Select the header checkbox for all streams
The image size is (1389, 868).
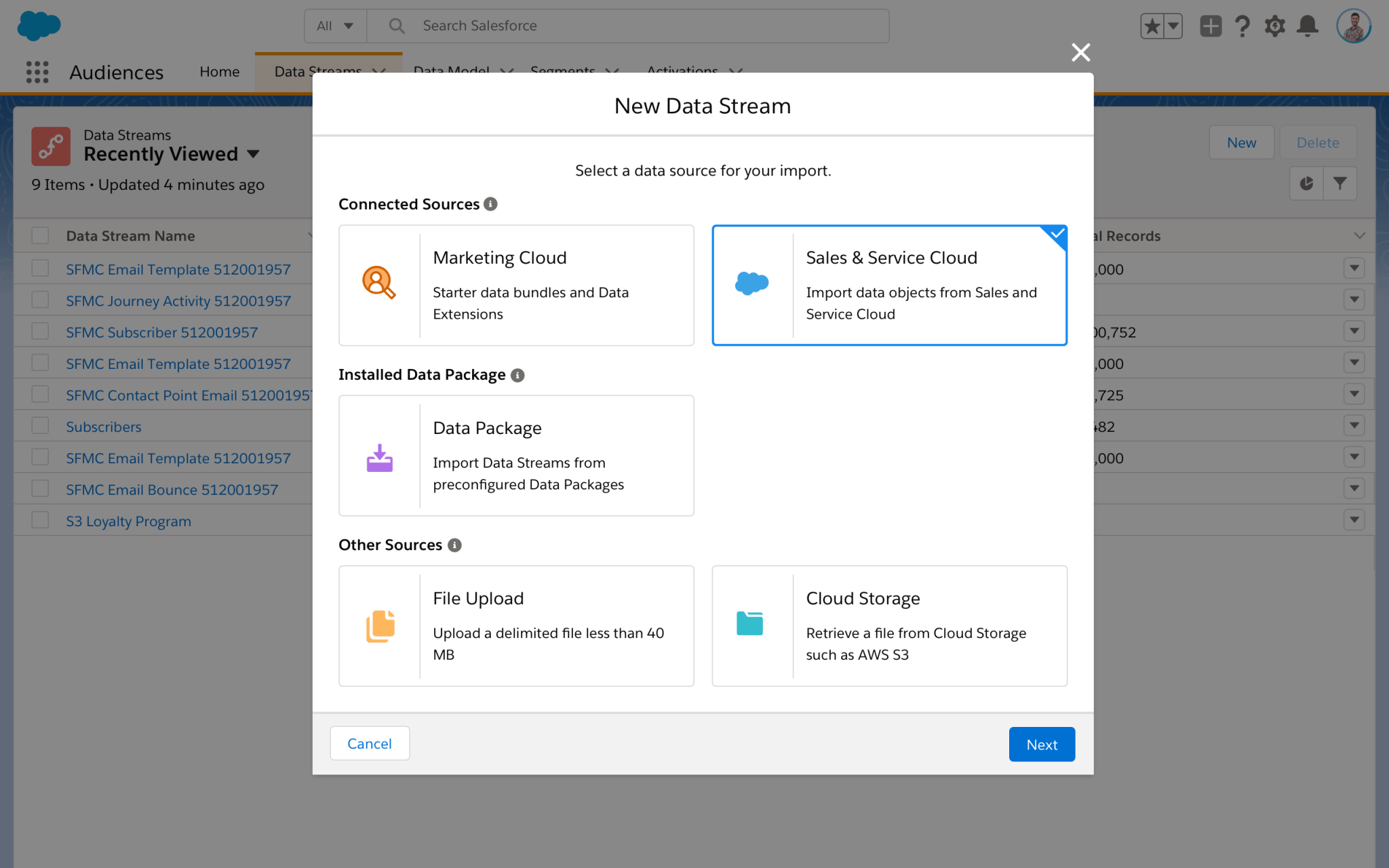[x=39, y=235]
